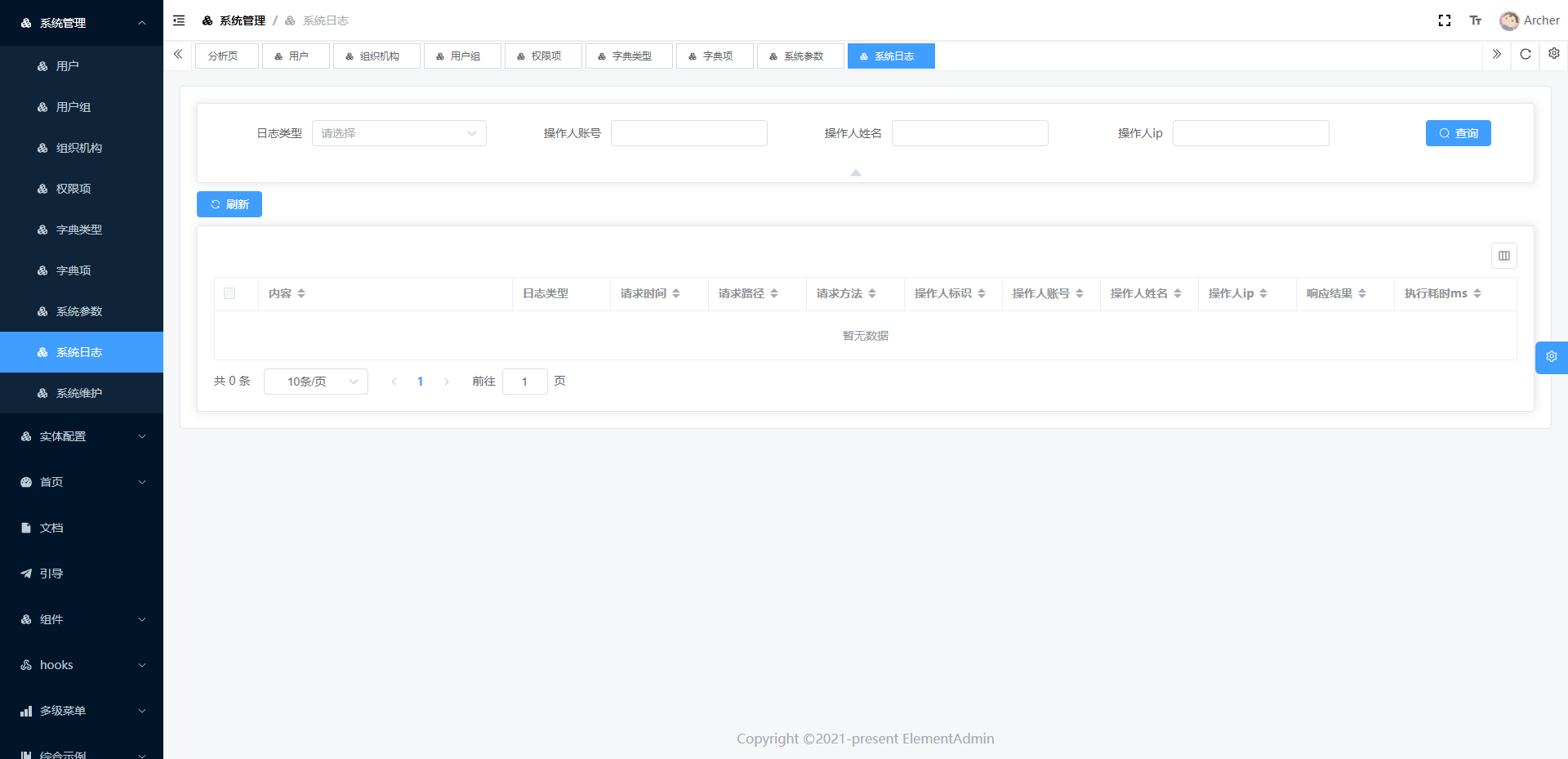Click the 查询 search button
The width and height of the screenshot is (1568, 759).
pos(1459,133)
